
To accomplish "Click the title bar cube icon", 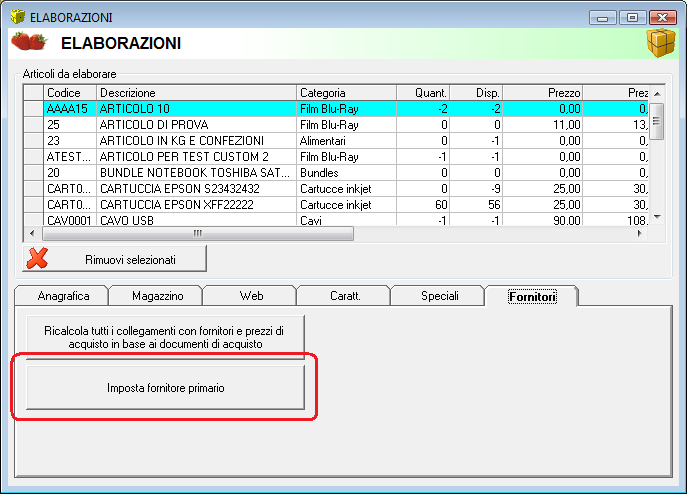I will (x=18, y=17).
